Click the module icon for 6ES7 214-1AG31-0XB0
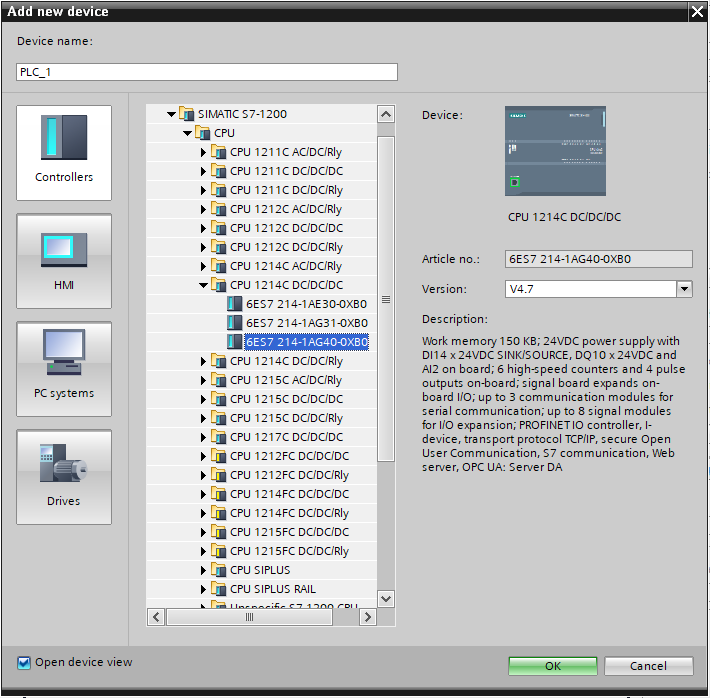This screenshot has height=698, width=710. [235, 323]
